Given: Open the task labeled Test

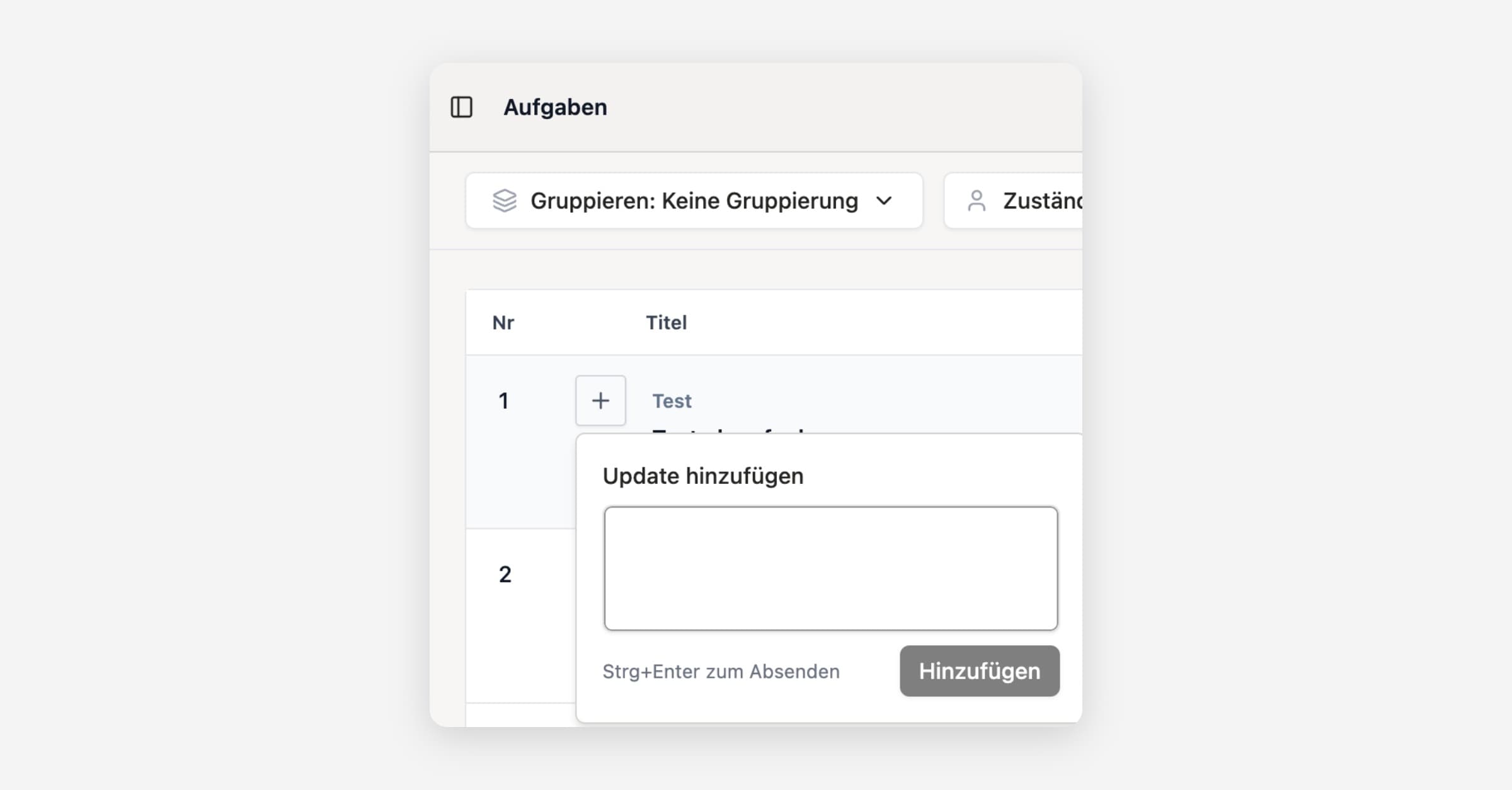Looking at the screenshot, I should (672, 401).
